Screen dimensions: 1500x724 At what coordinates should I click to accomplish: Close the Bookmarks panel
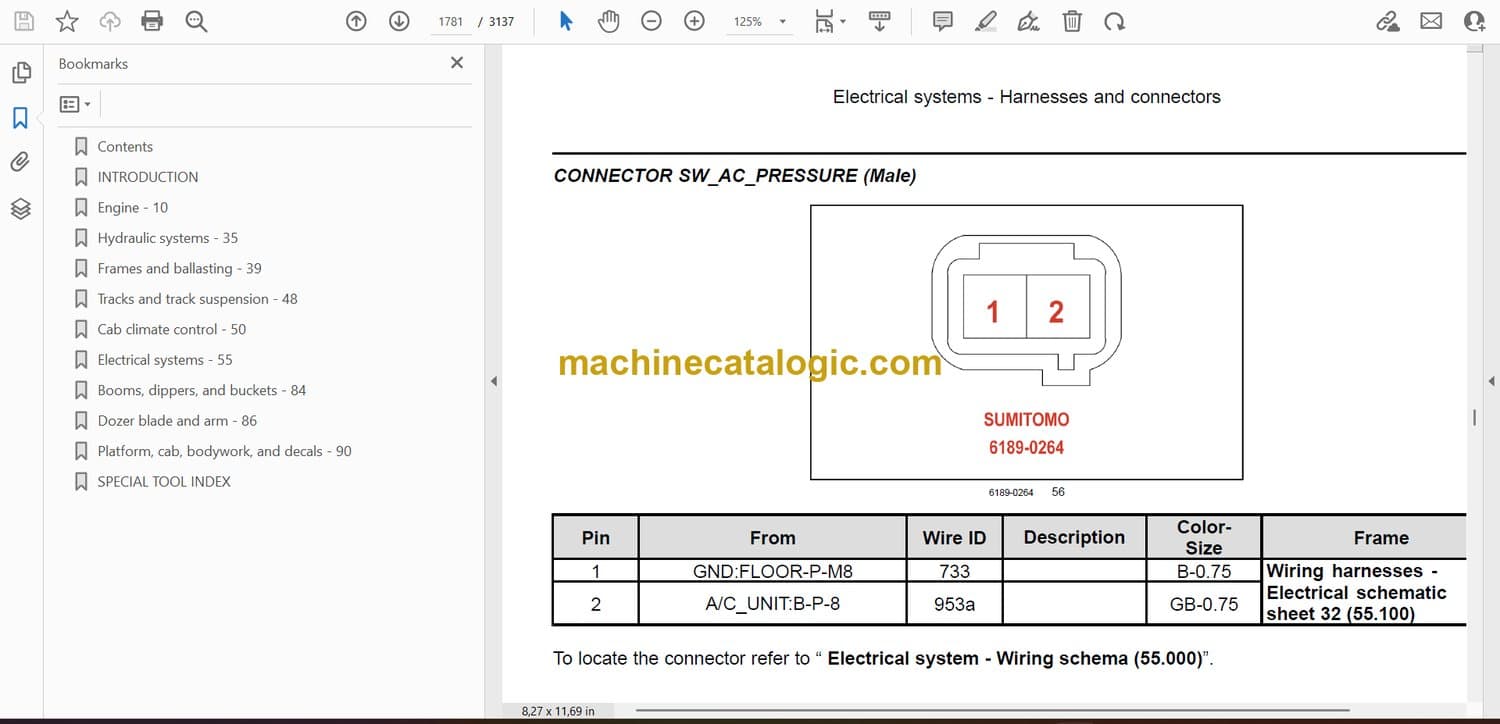457,63
